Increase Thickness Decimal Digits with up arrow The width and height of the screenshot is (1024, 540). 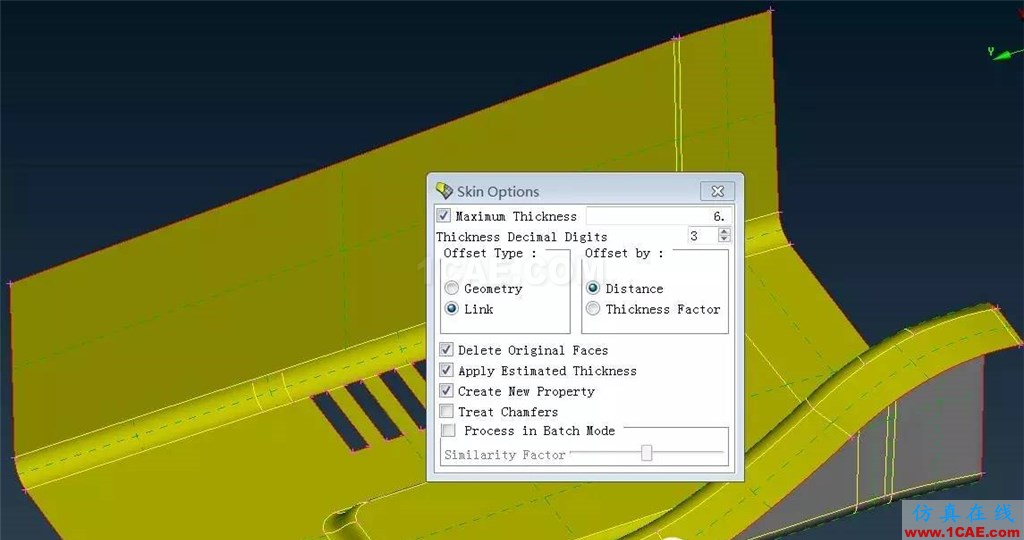click(x=724, y=232)
